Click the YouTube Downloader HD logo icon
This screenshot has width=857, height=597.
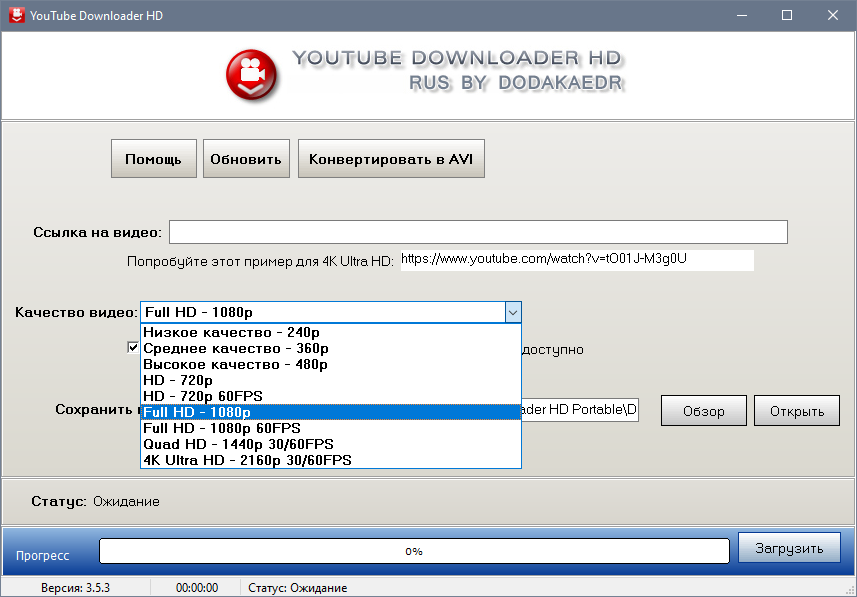pos(252,75)
